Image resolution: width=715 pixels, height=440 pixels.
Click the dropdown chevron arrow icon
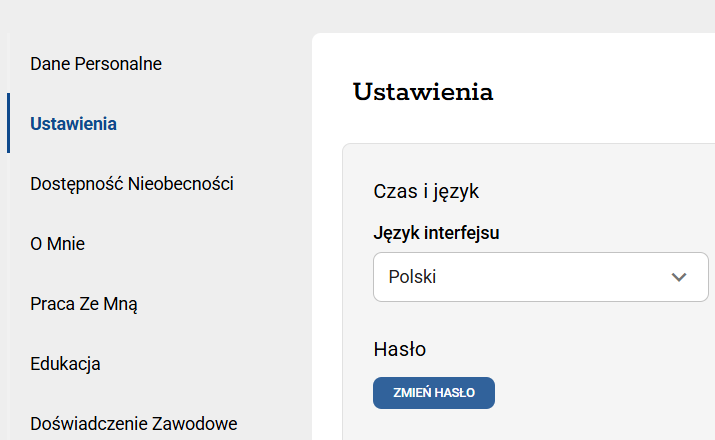click(x=680, y=277)
